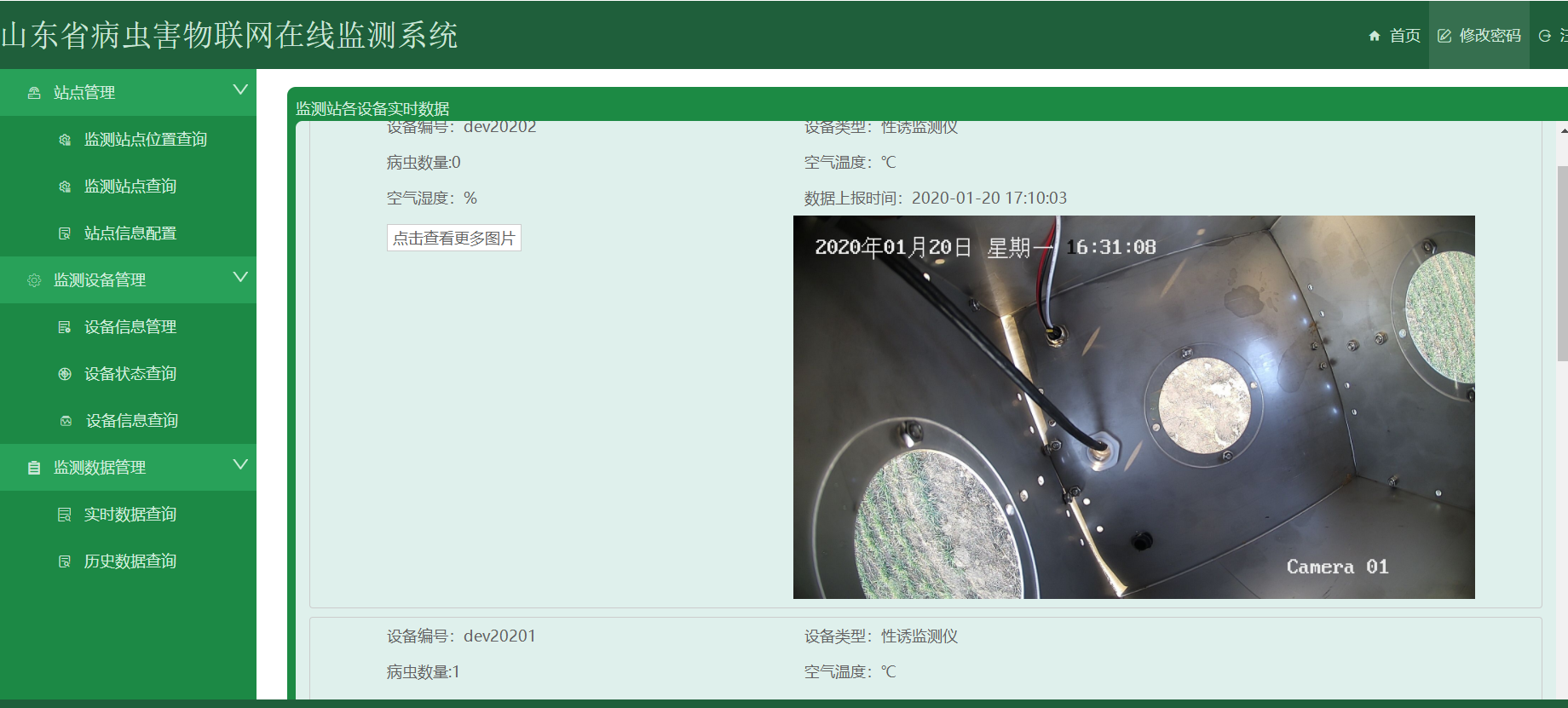
Task: Click the icon next to 监测站点查询
Action: coord(65,187)
